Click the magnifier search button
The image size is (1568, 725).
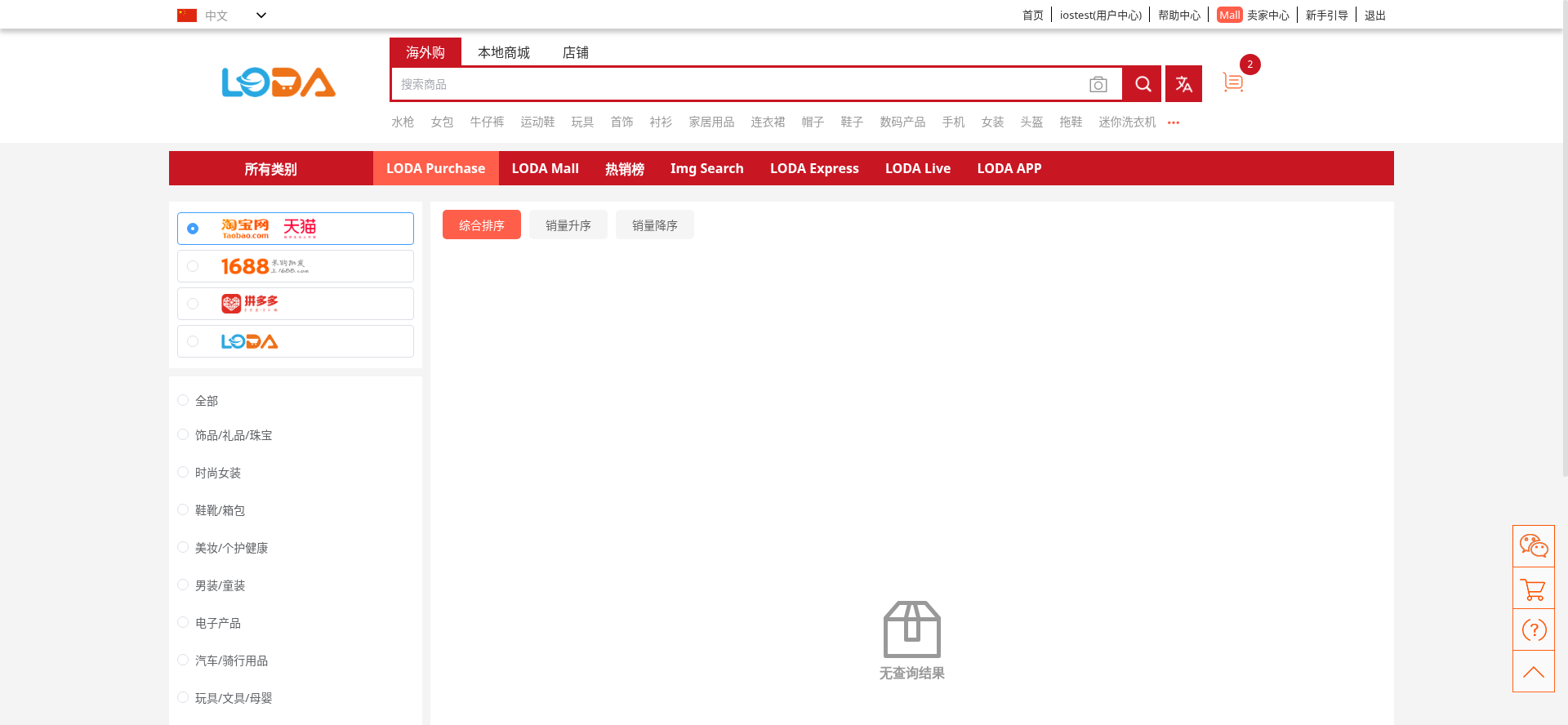[1143, 84]
